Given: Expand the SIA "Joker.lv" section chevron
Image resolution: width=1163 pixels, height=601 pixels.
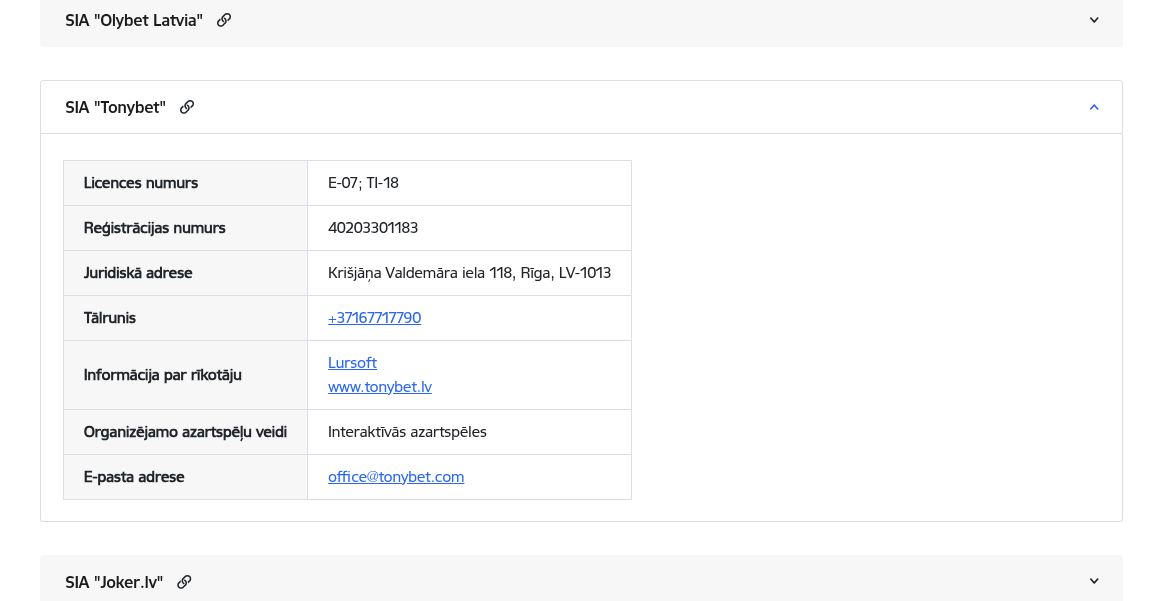Looking at the screenshot, I should coord(1093,581).
